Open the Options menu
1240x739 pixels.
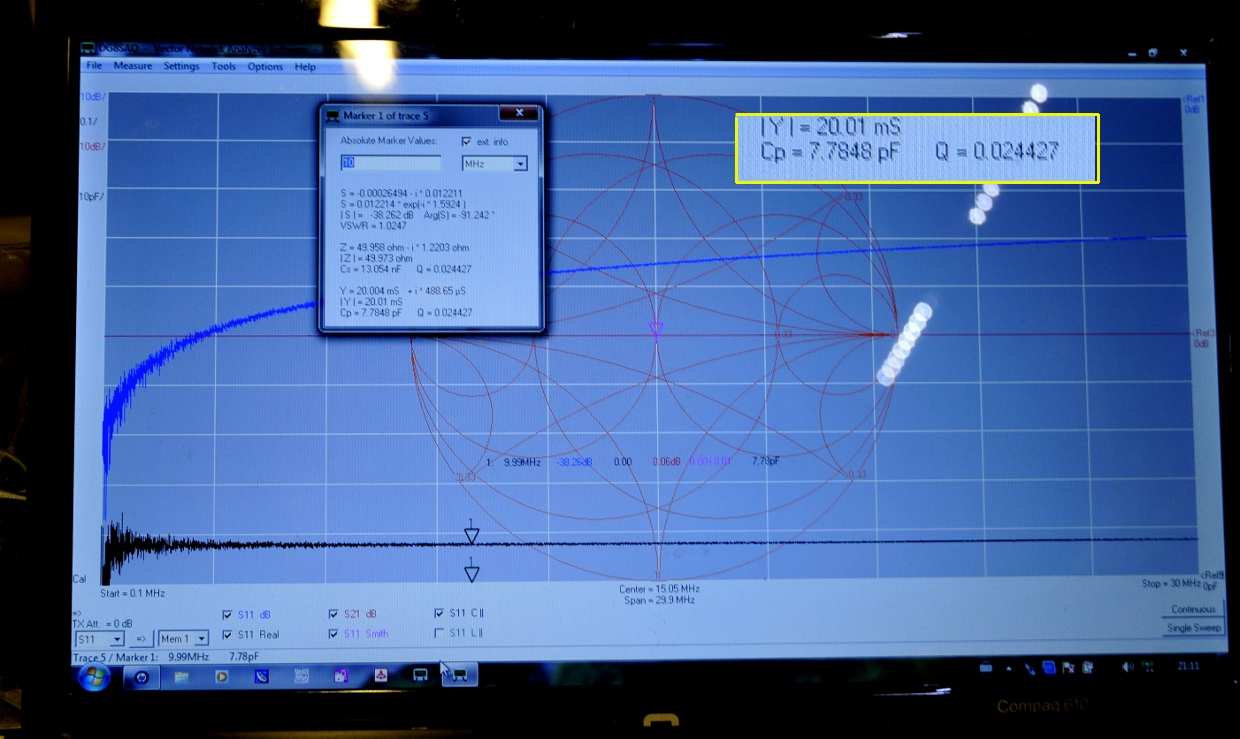[265, 67]
